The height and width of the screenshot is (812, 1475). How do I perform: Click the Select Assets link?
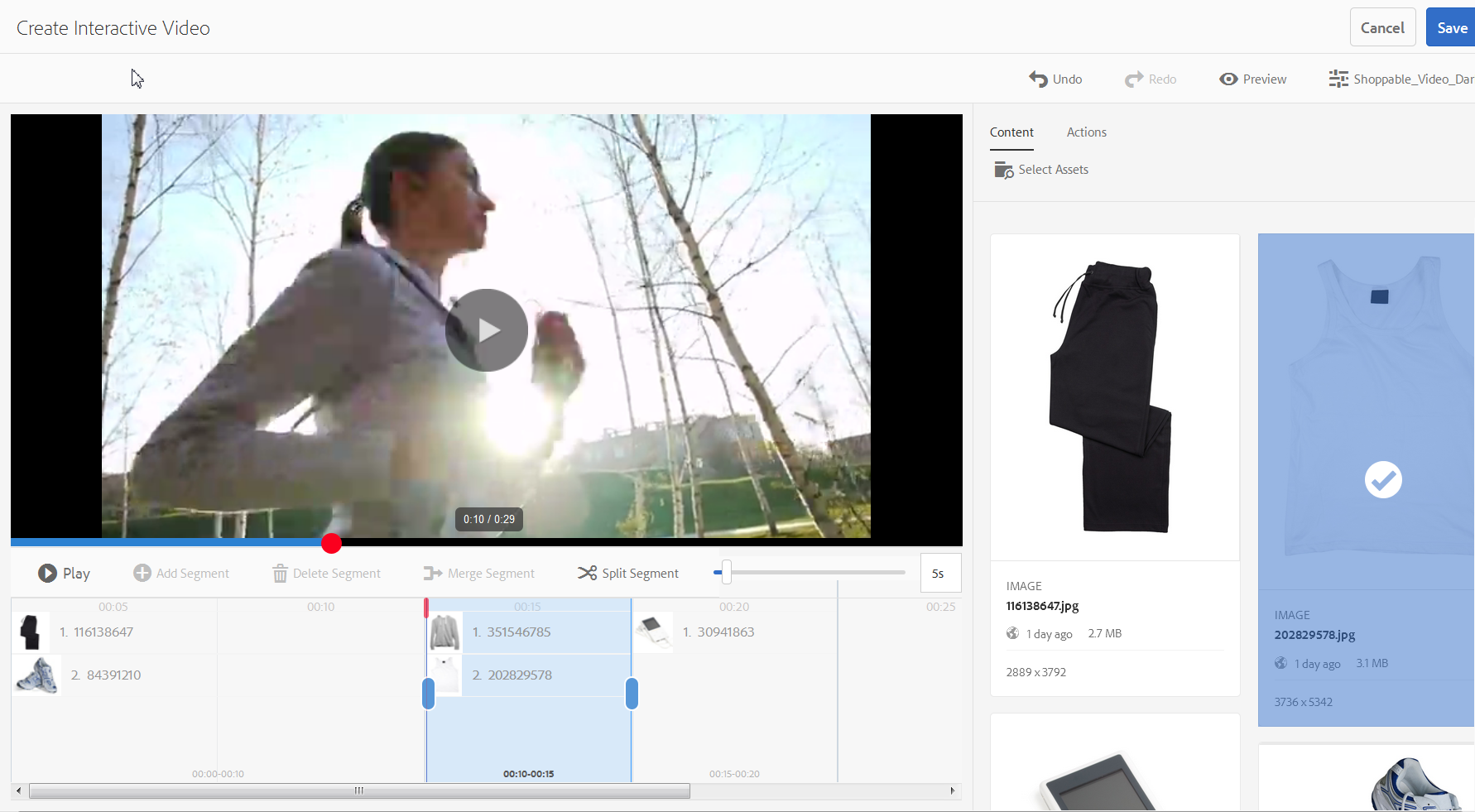pyautogui.click(x=1053, y=170)
